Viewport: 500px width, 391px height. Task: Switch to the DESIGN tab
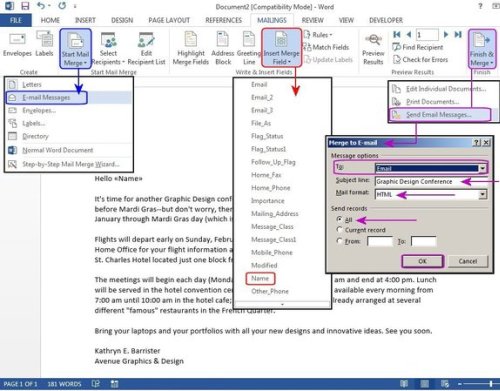click(x=122, y=20)
